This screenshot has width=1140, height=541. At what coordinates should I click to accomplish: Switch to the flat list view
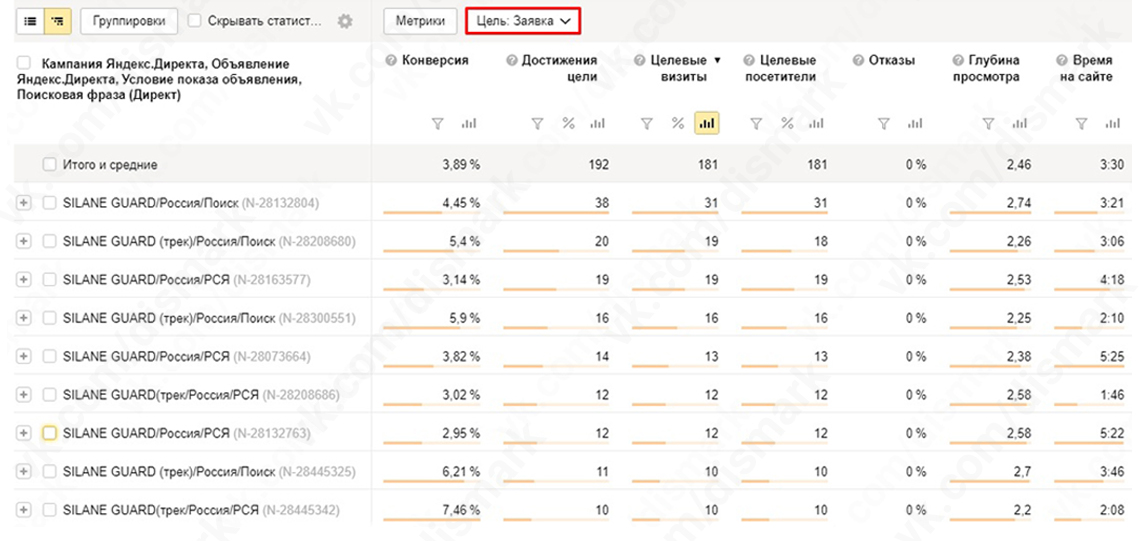click(30, 21)
